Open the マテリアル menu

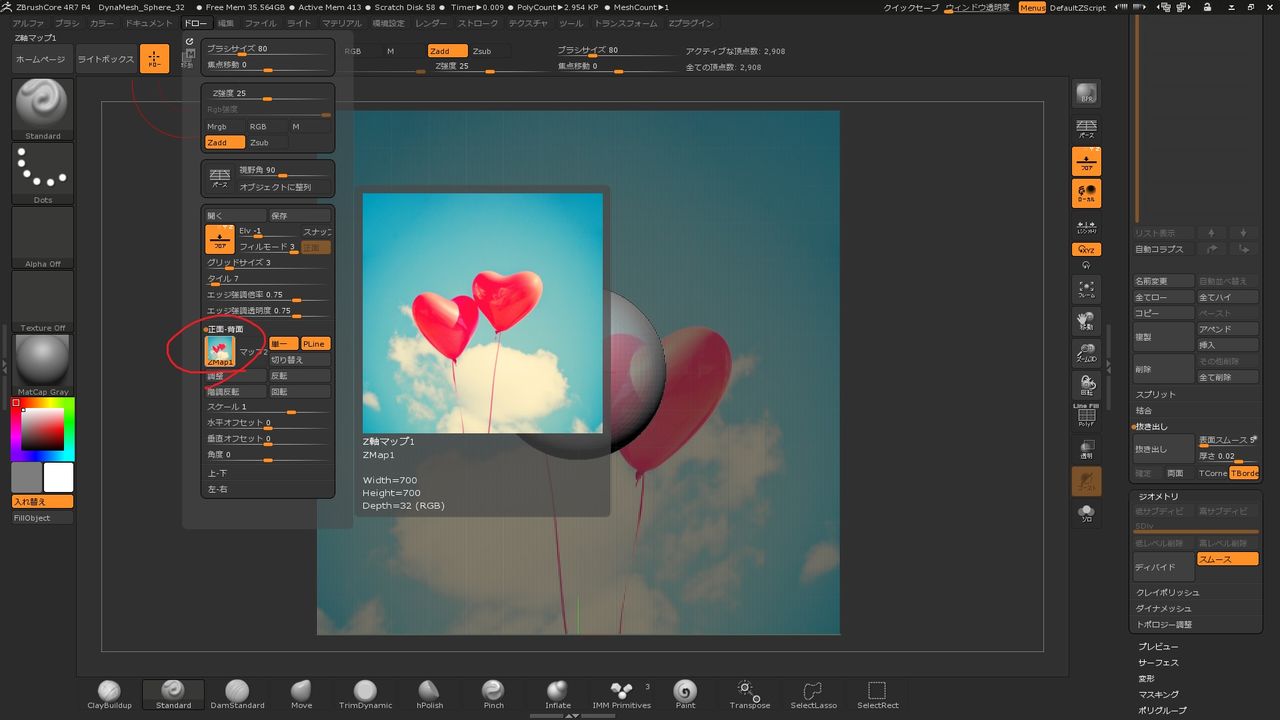coord(342,23)
